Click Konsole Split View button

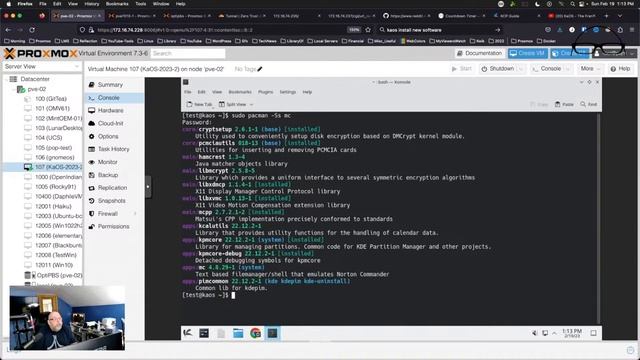point(233,104)
